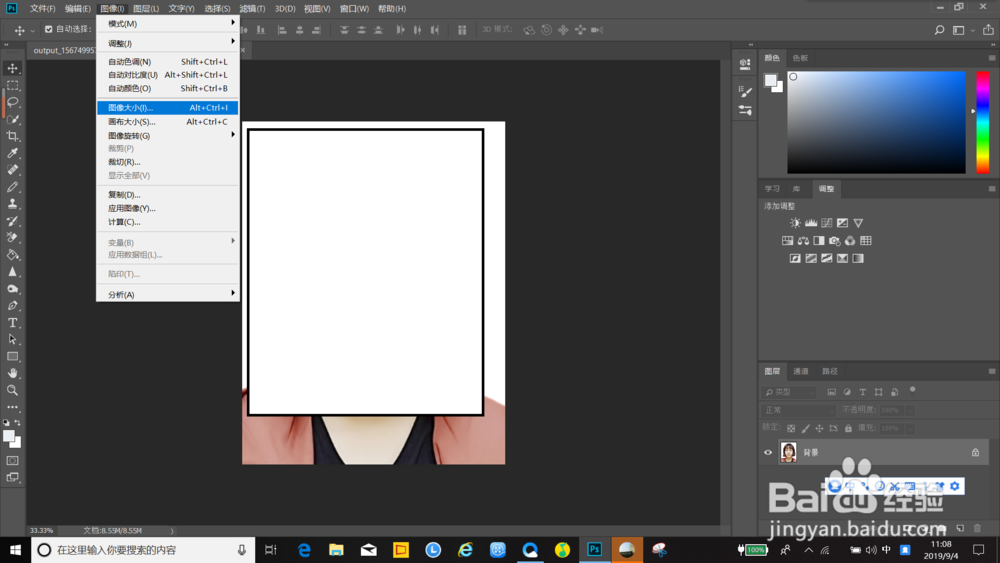
Task: Select the History Brush tool
Action: coord(13,221)
